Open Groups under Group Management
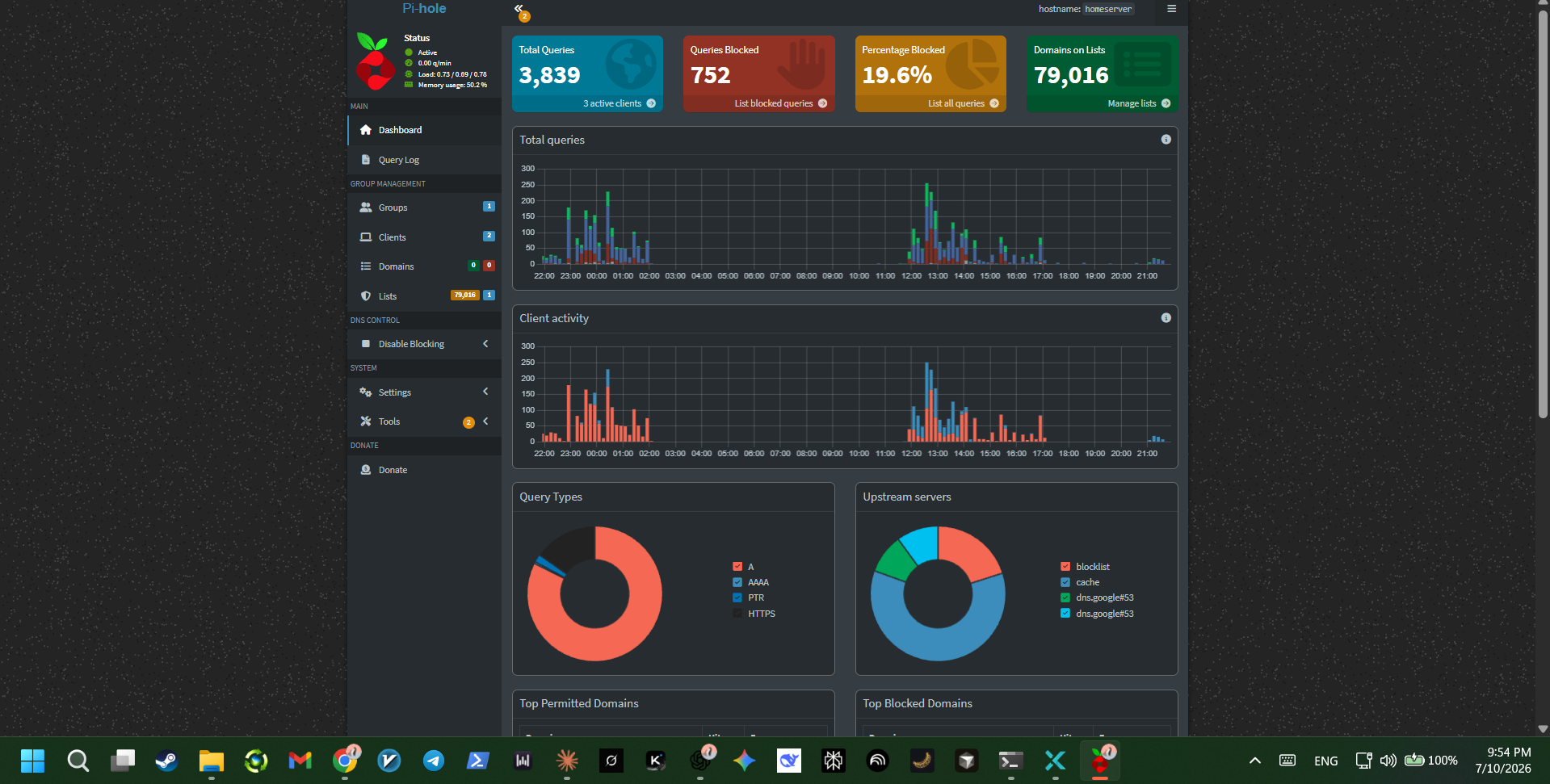Viewport: 1550px width, 784px height. click(425, 208)
